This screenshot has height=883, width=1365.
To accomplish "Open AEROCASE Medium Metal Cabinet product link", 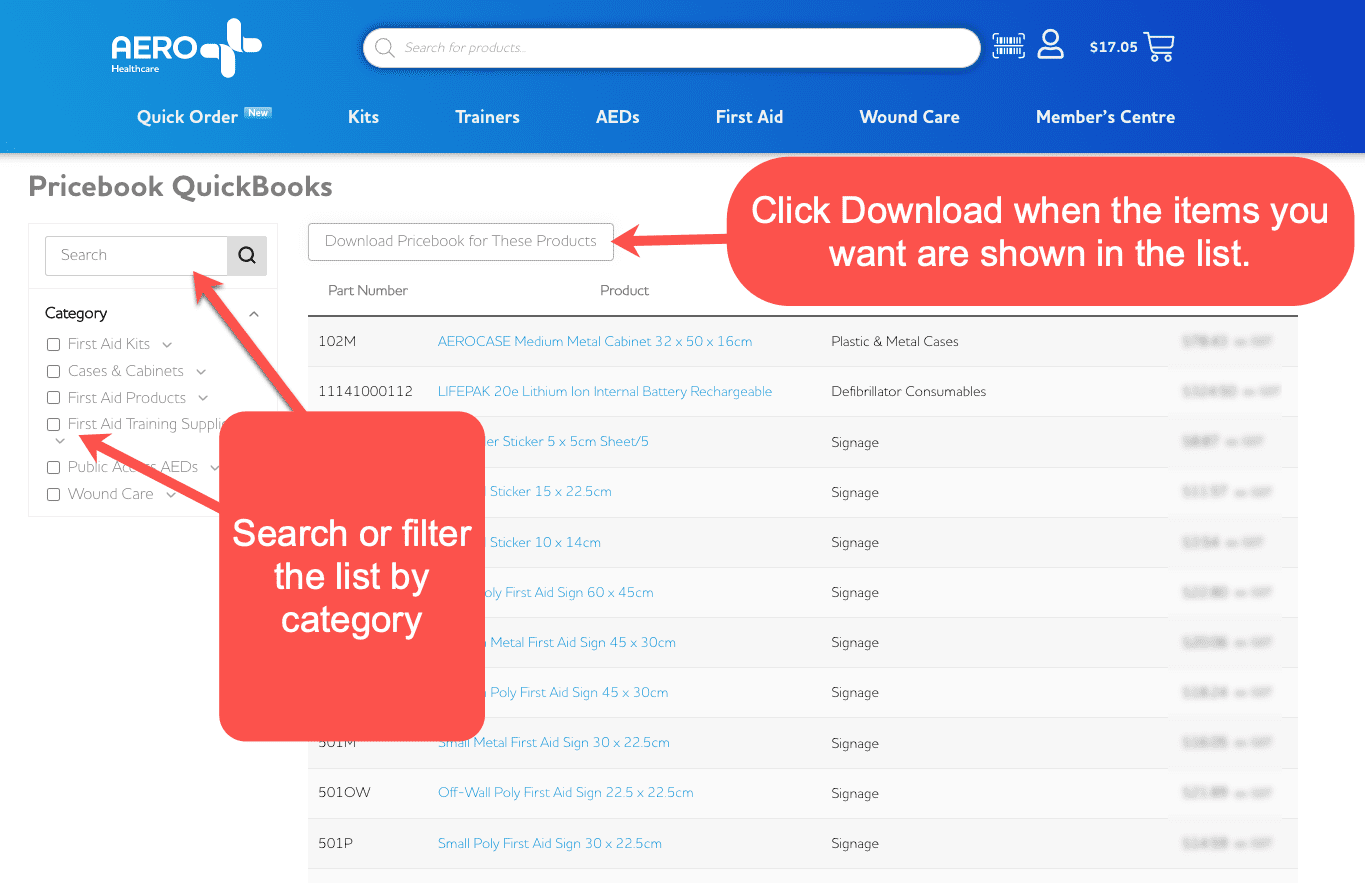I will click(595, 341).
